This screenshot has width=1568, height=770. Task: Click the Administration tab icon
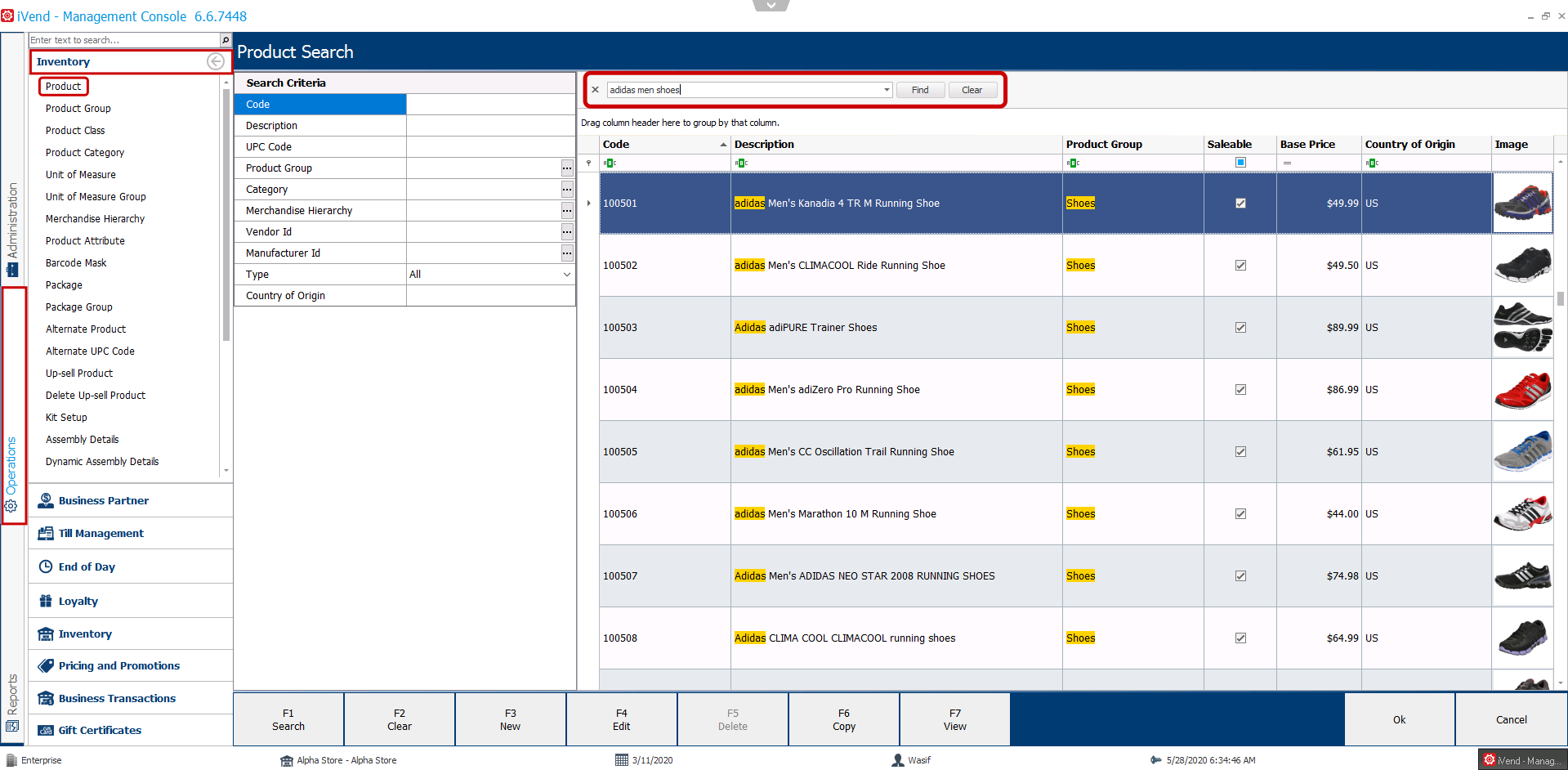tap(12, 269)
